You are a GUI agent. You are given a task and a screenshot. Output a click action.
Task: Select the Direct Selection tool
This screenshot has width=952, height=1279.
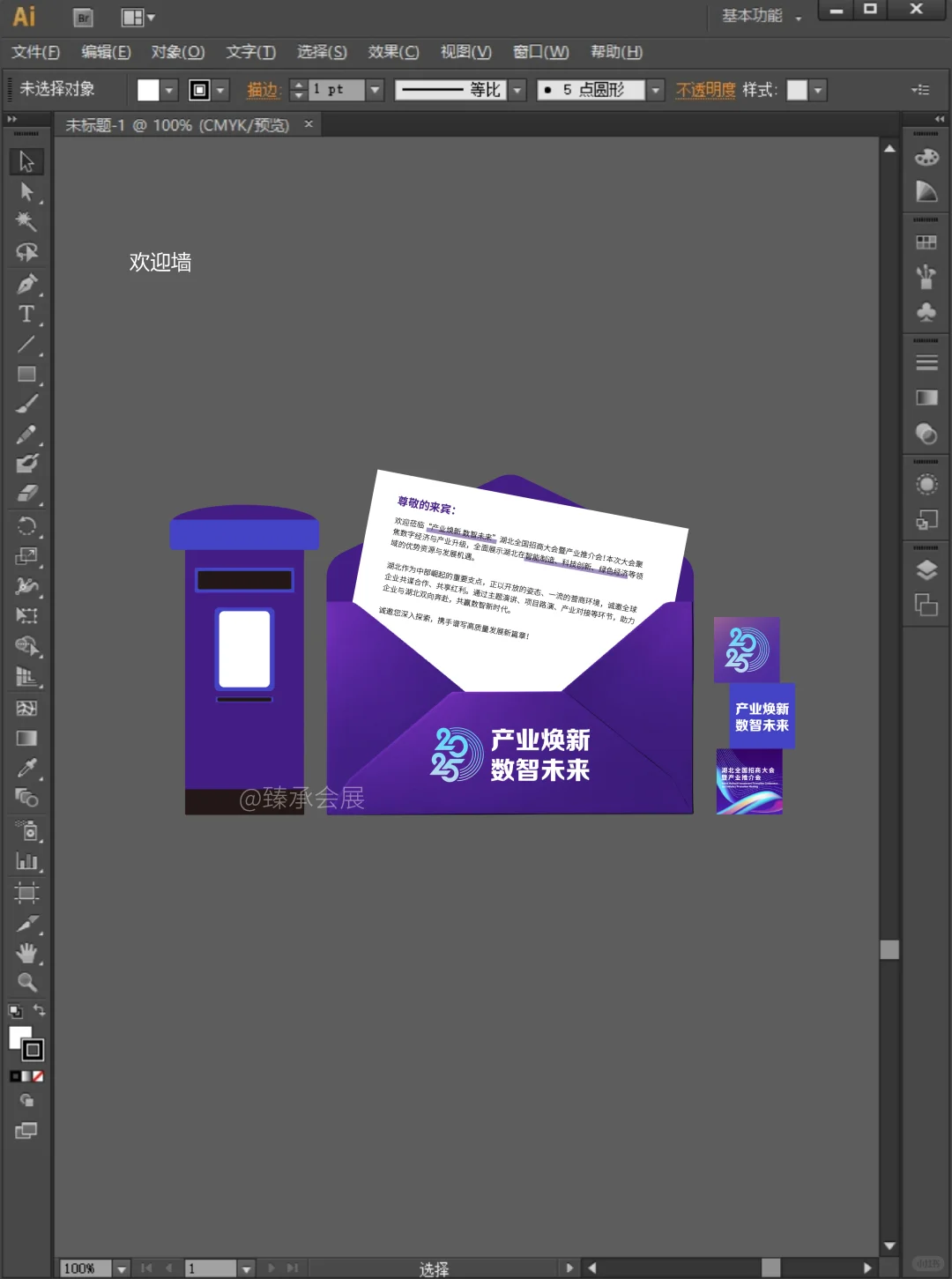click(x=26, y=192)
